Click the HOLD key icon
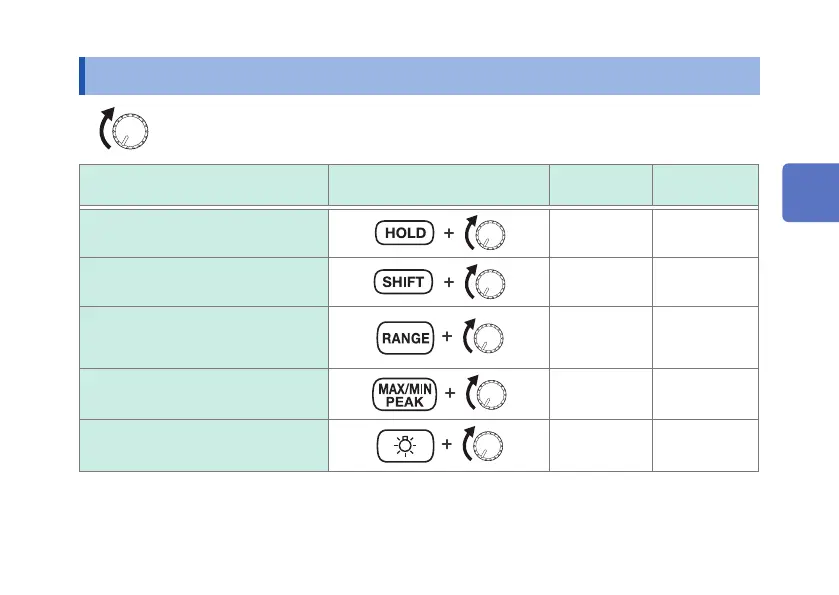The height and width of the screenshot is (595, 839). 405,233
